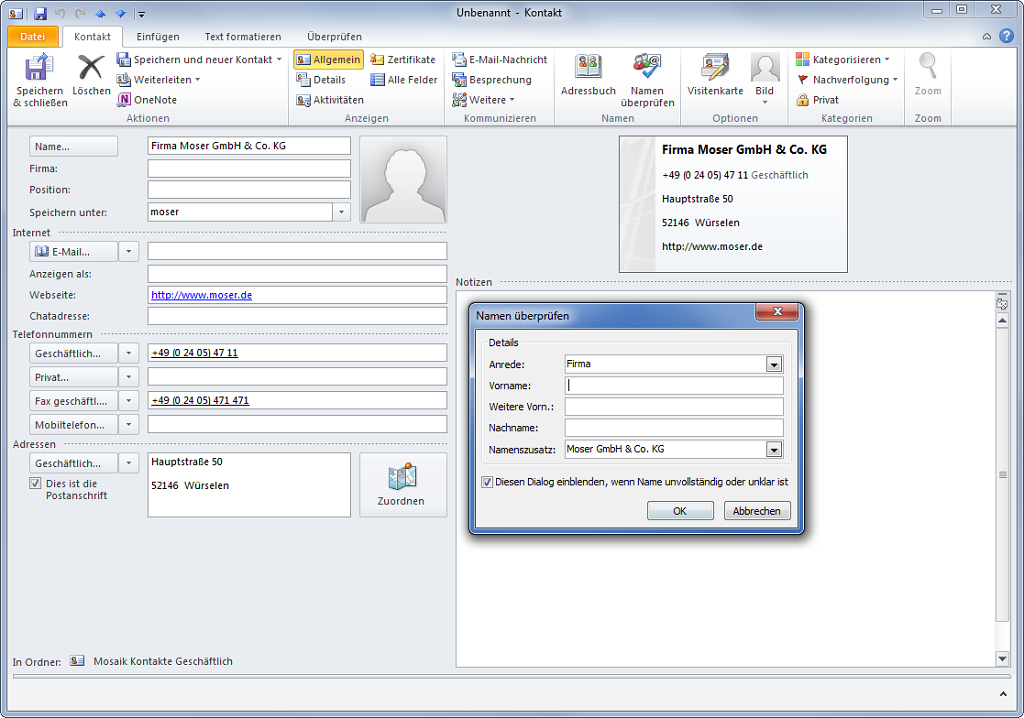Toggle 'Diesen Dialog einblenden' checkbox
This screenshot has height=718, width=1024.
[x=487, y=482]
